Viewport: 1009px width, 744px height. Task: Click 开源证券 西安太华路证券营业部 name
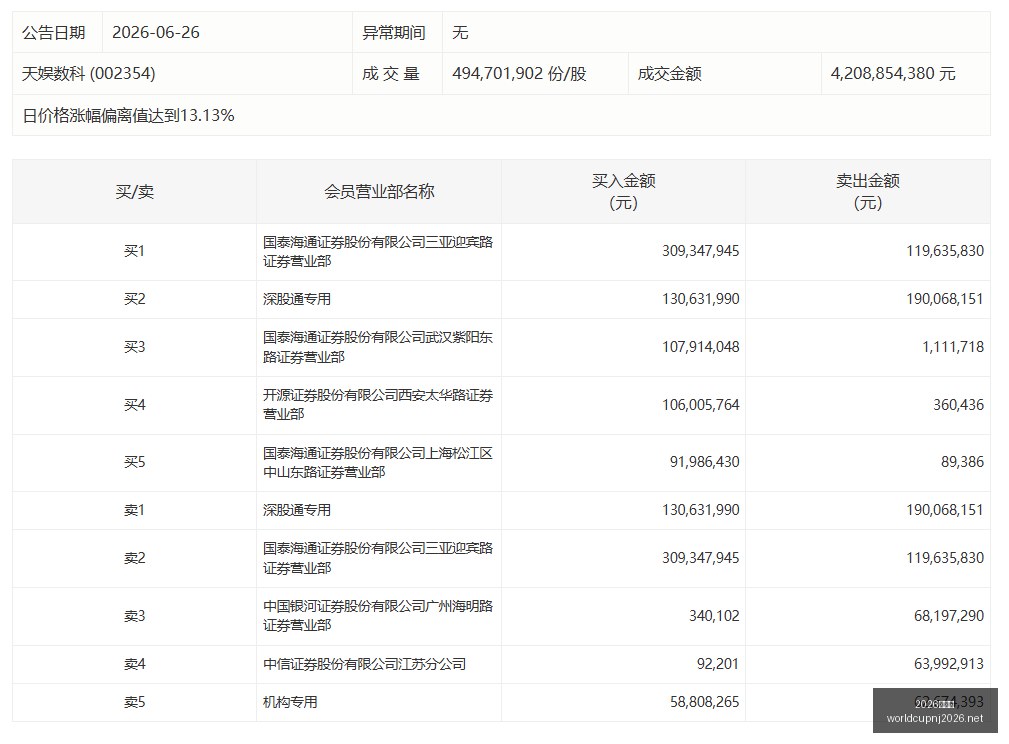tap(378, 405)
